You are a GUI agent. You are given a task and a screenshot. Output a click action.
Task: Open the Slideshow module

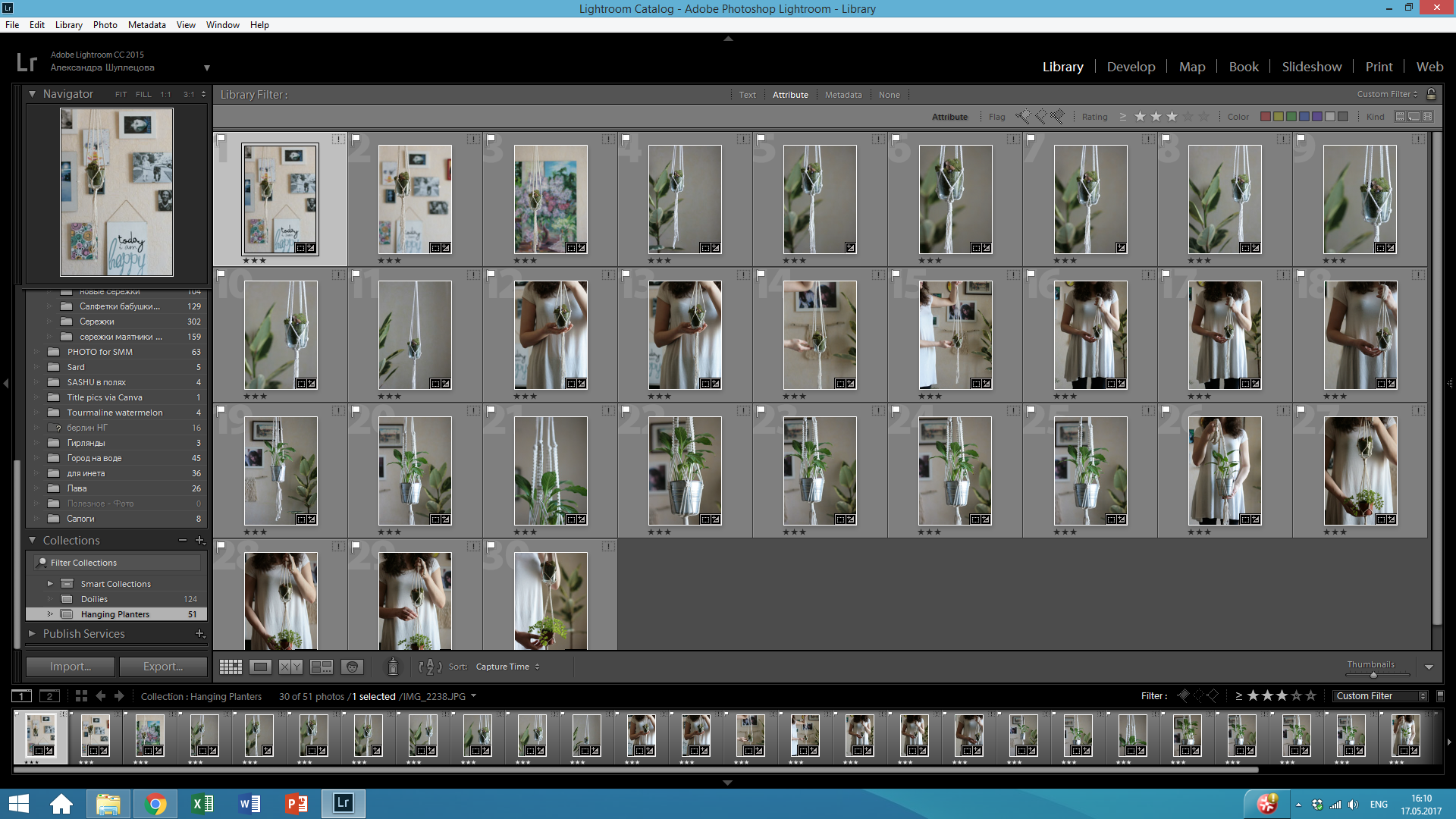[1311, 67]
